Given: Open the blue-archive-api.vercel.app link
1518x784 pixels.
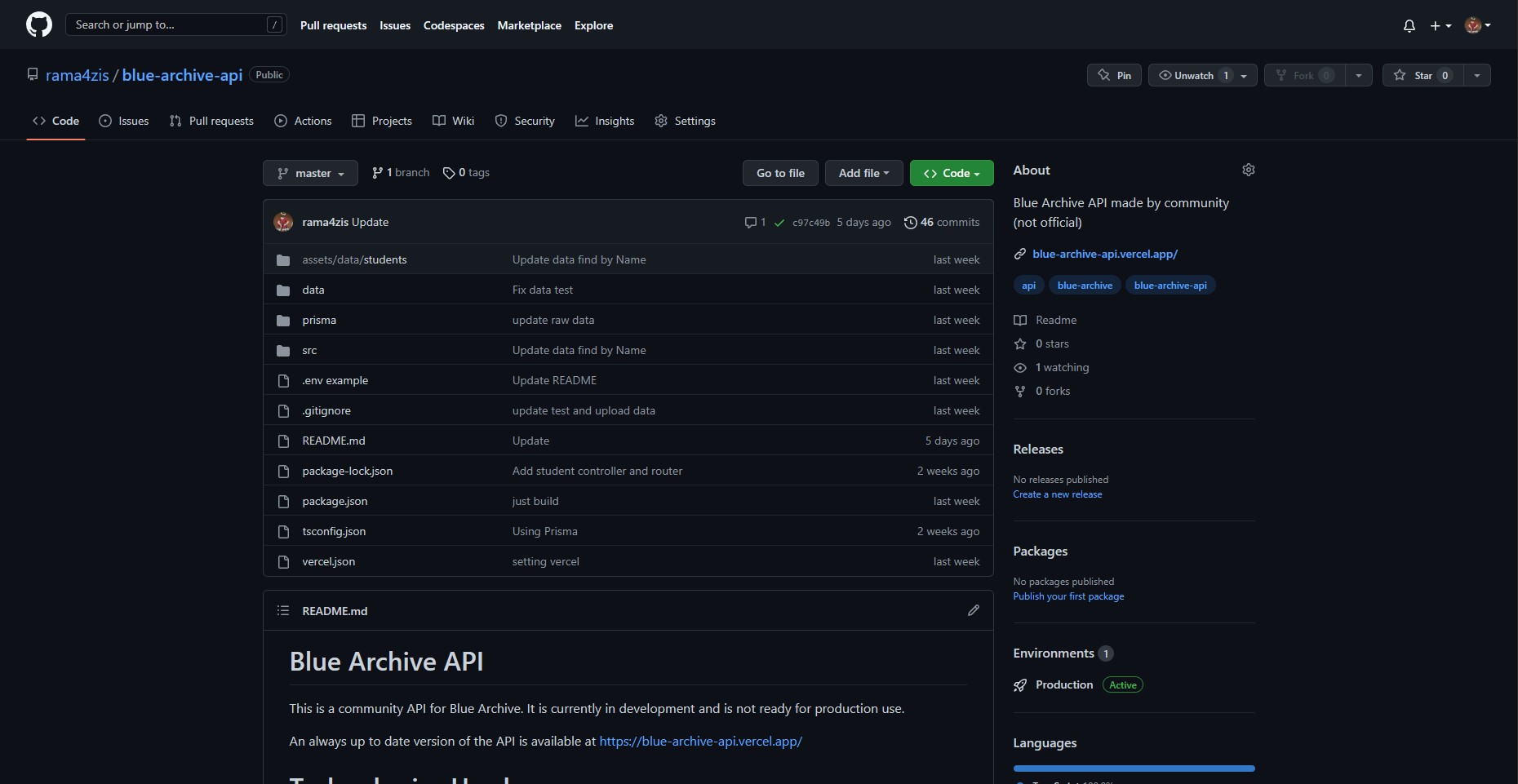Looking at the screenshot, I should click(1104, 254).
